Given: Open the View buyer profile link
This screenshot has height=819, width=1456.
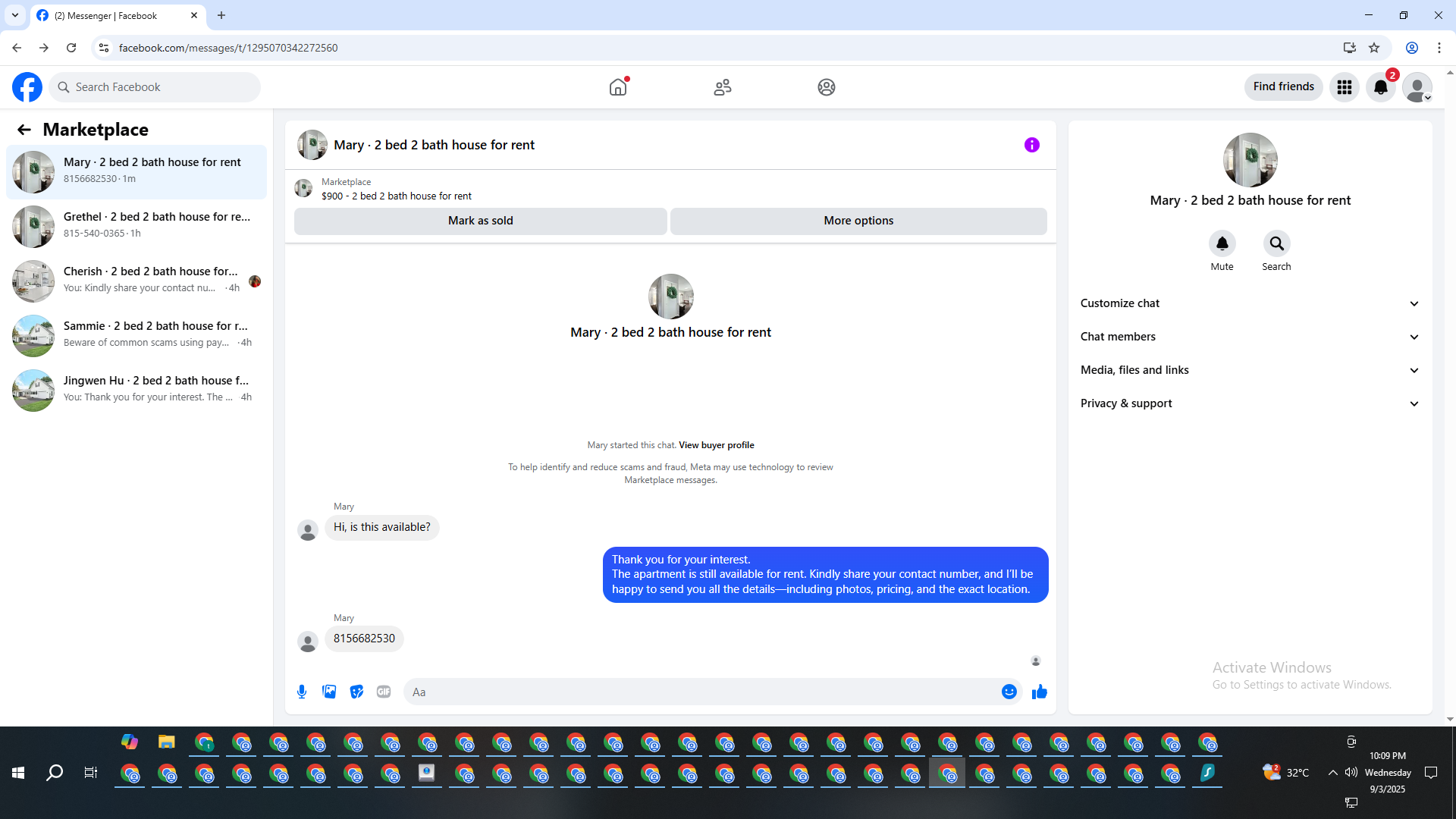Looking at the screenshot, I should 717,445.
